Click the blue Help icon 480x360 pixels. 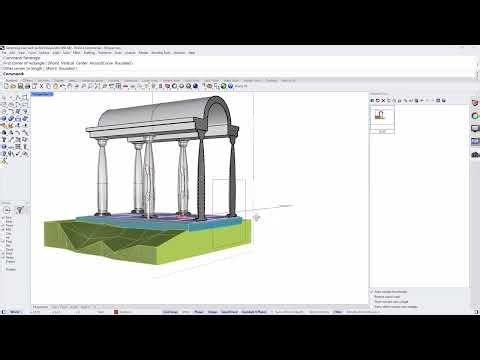(x=230, y=86)
